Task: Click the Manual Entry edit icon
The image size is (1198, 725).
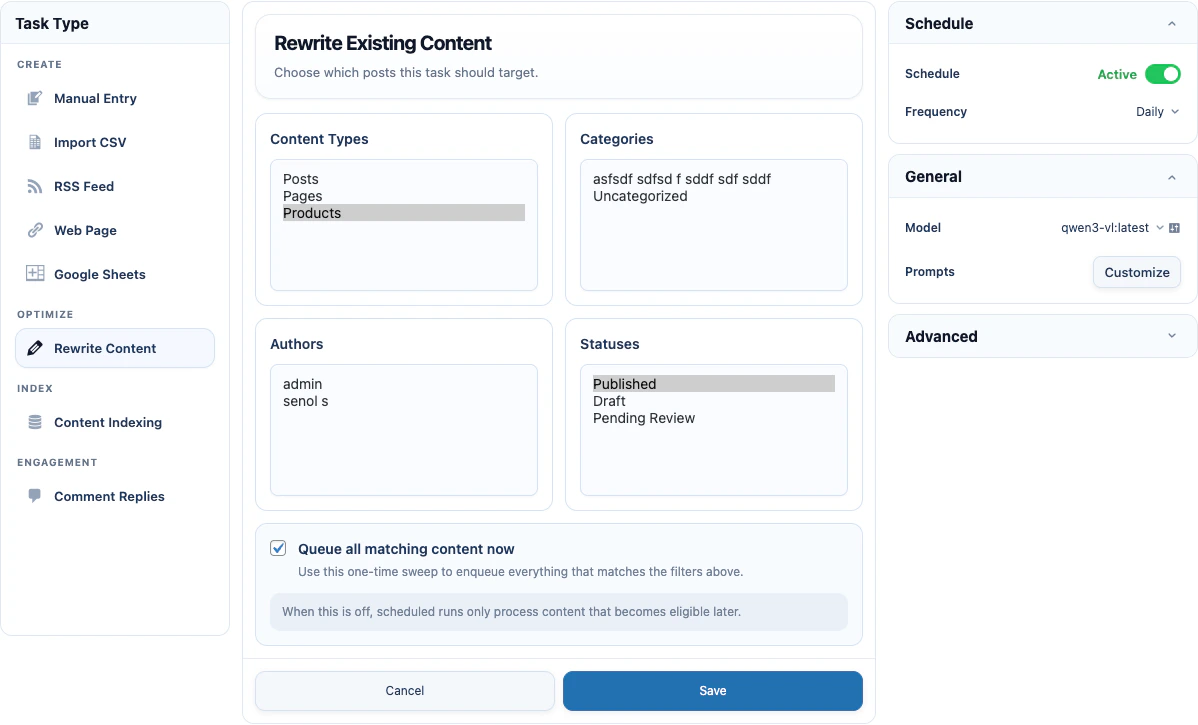Action: point(34,99)
